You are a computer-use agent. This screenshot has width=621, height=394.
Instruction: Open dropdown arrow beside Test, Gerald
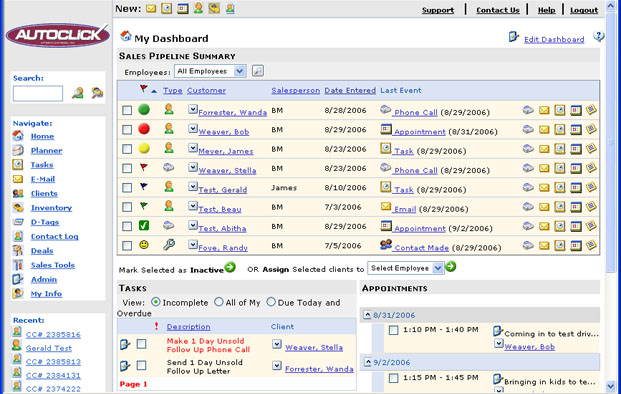[192, 187]
